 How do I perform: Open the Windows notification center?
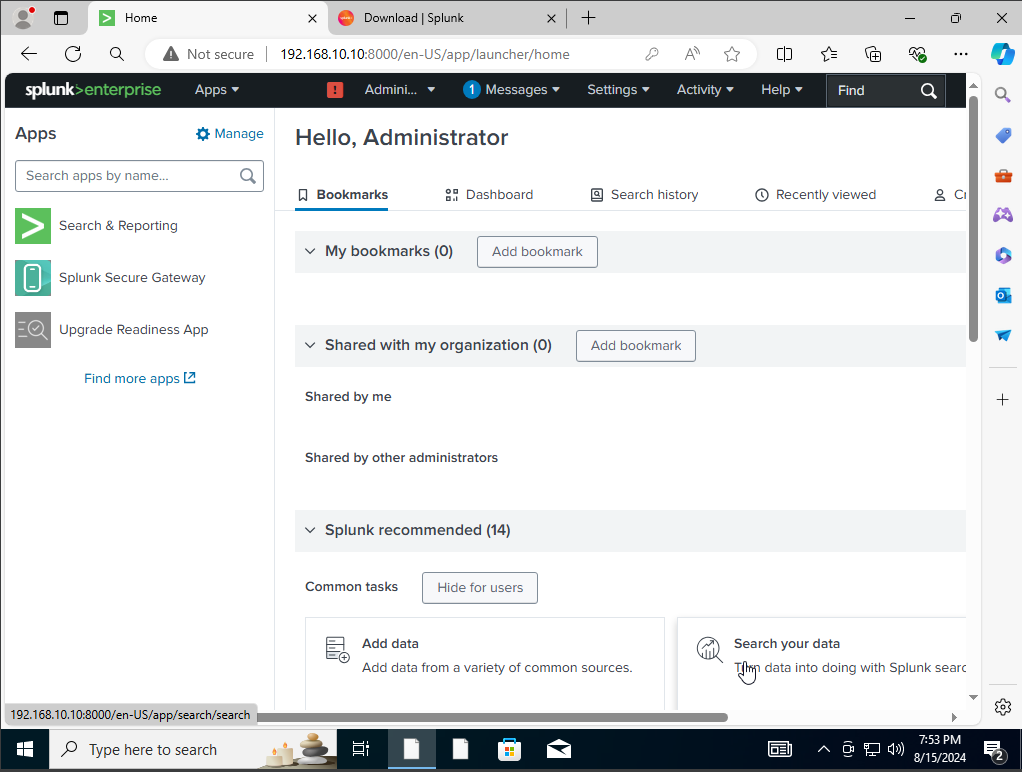[x=995, y=750]
